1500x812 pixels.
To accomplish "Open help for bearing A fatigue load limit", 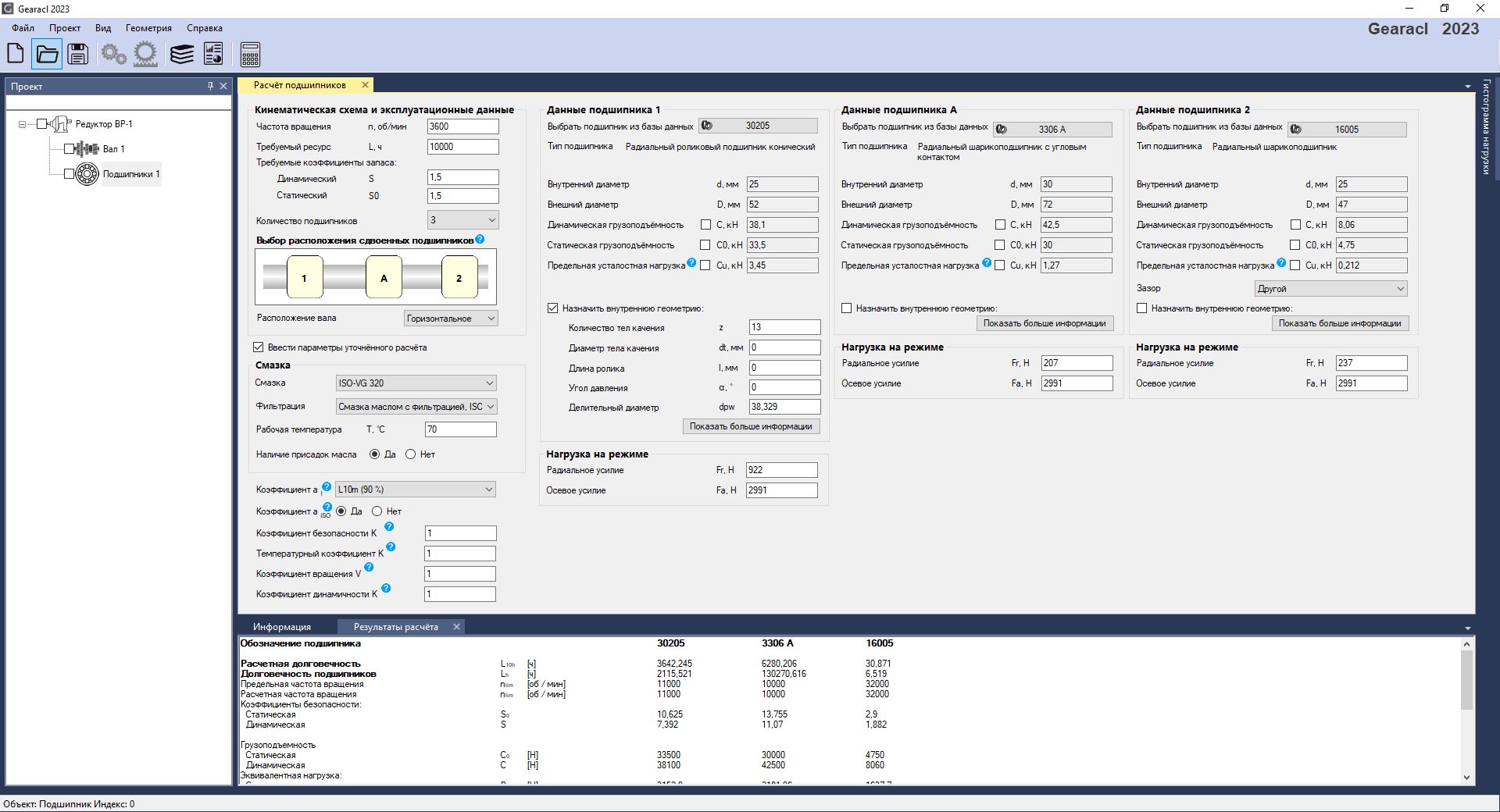I will [987, 263].
